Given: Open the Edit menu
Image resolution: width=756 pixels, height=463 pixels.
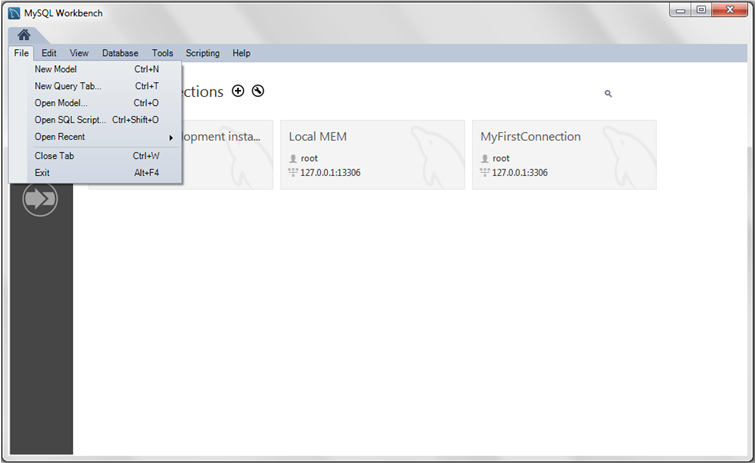Looking at the screenshot, I should click(49, 53).
